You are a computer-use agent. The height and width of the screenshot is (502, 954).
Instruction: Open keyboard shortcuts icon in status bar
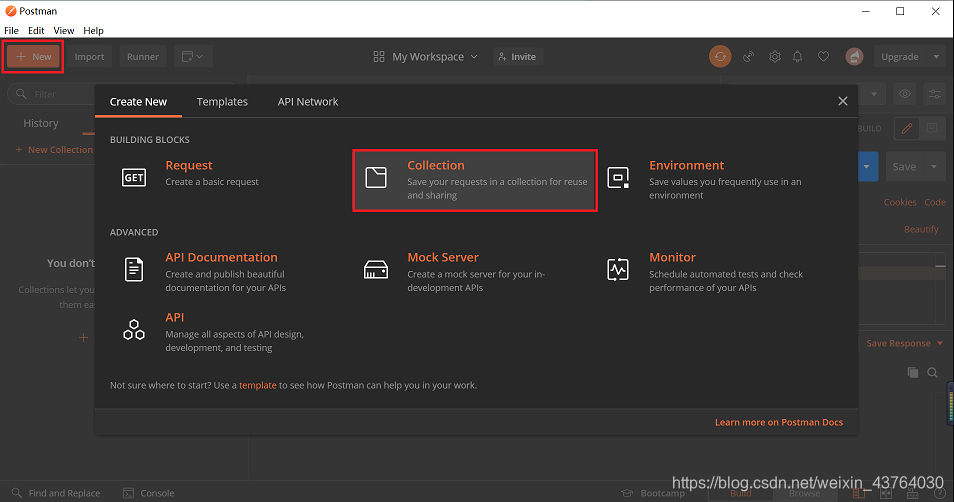coord(911,493)
